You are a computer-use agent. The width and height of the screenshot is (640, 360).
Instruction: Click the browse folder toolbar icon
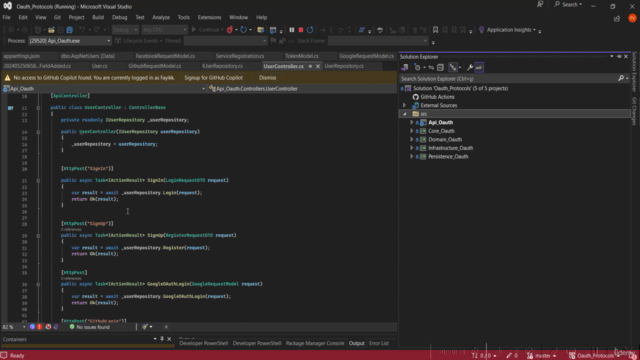260,30
